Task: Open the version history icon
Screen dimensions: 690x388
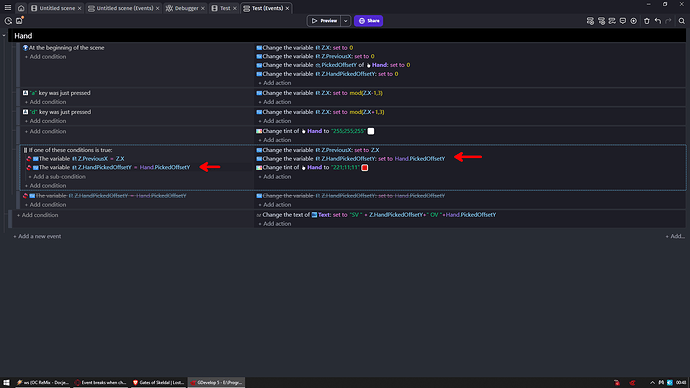Action: click(x=8, y=21)
